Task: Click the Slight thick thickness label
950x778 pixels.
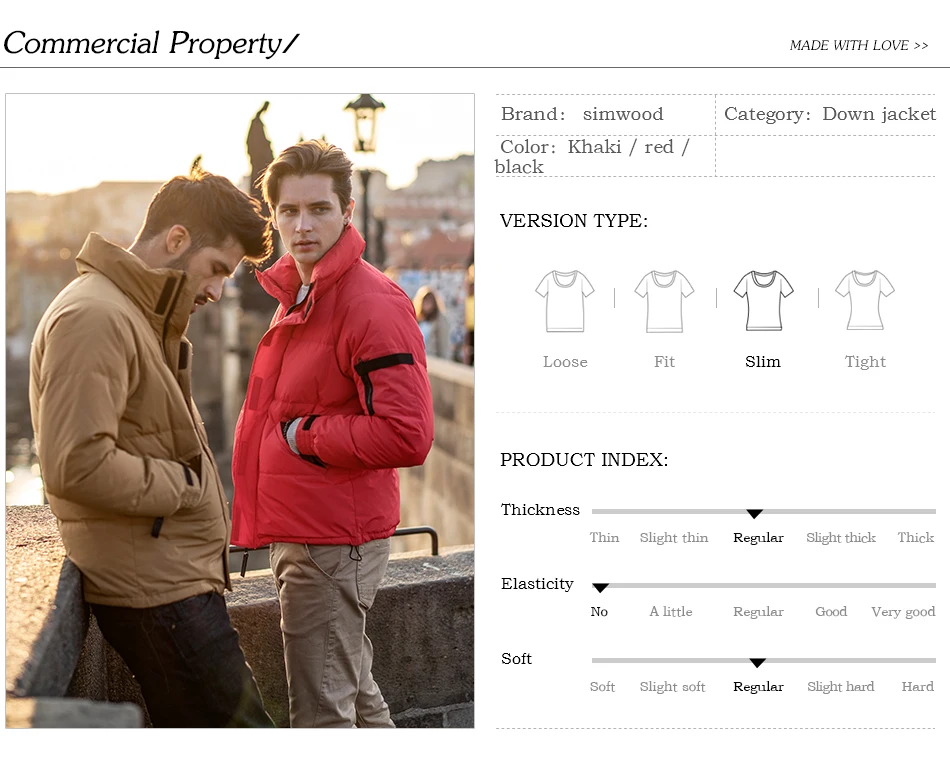Action: click(841, 537)
